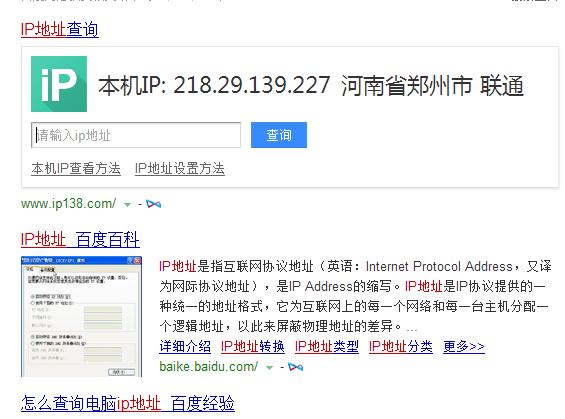Open the IP地址分类 sublink
The width and height of the screenshot is (565, 419).
[401, 347]
